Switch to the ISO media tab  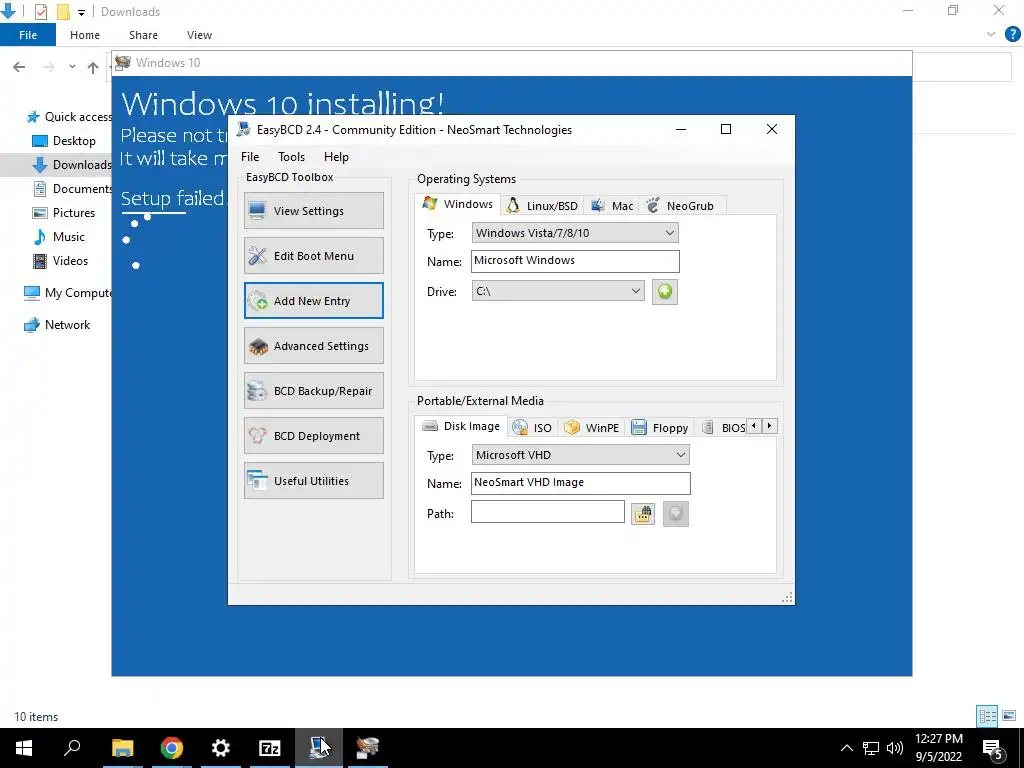pyautogui.click(x=532, y=428)
